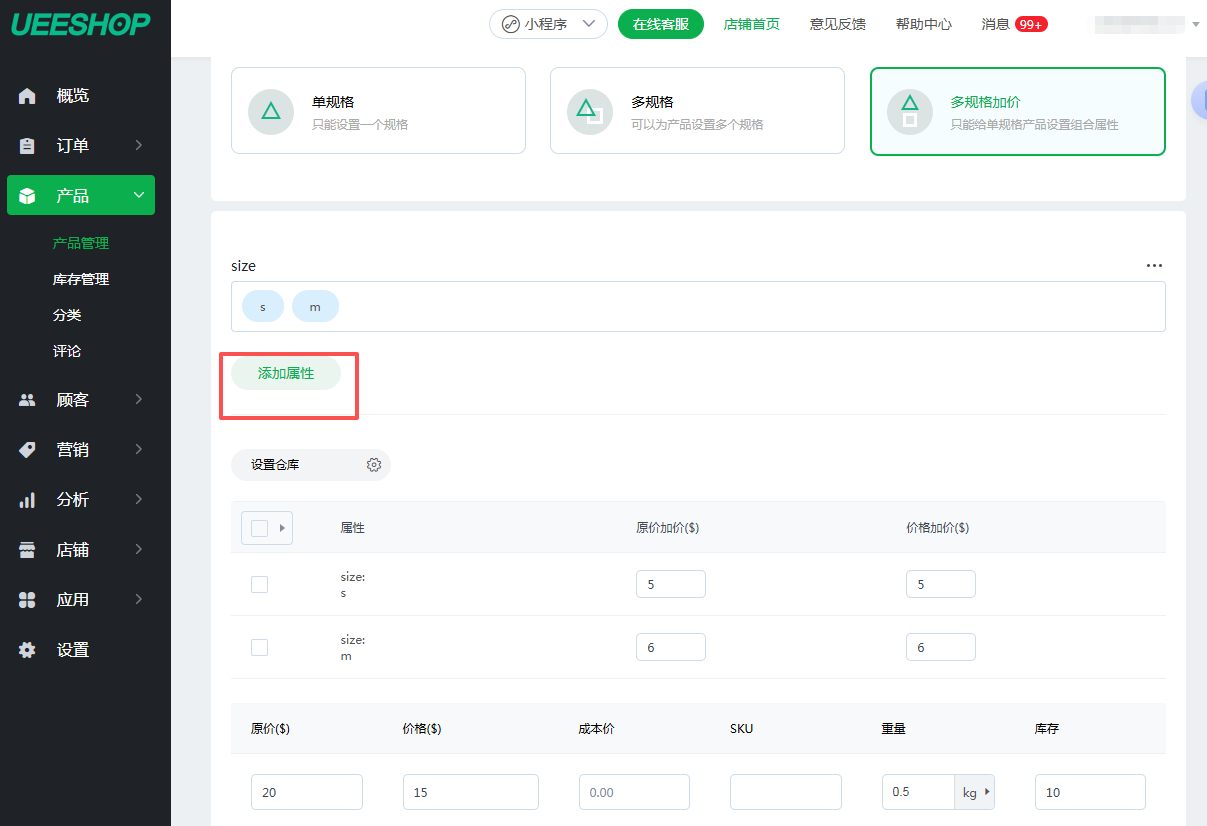Click the 营销 tag icon

tap(27, 450)
